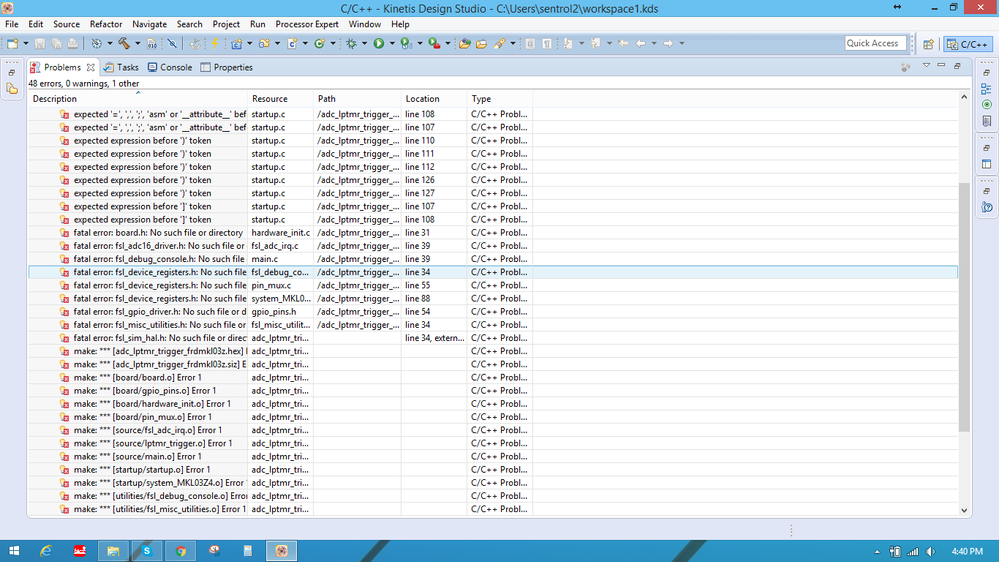Switch to the C/C++ perspective button
Viewport: 999px width, 562px height.
[967, 44]
